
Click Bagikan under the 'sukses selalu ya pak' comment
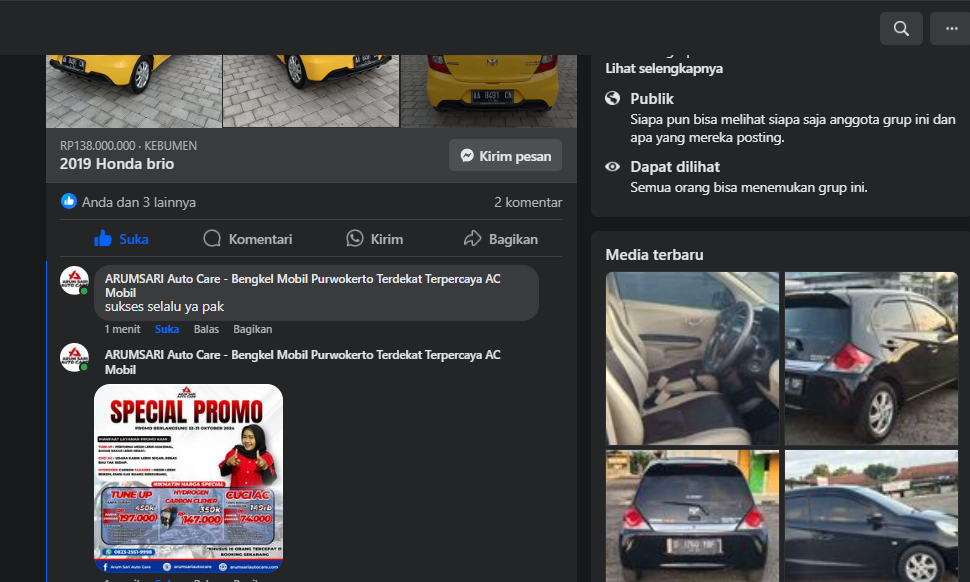[x=252, y=329]
